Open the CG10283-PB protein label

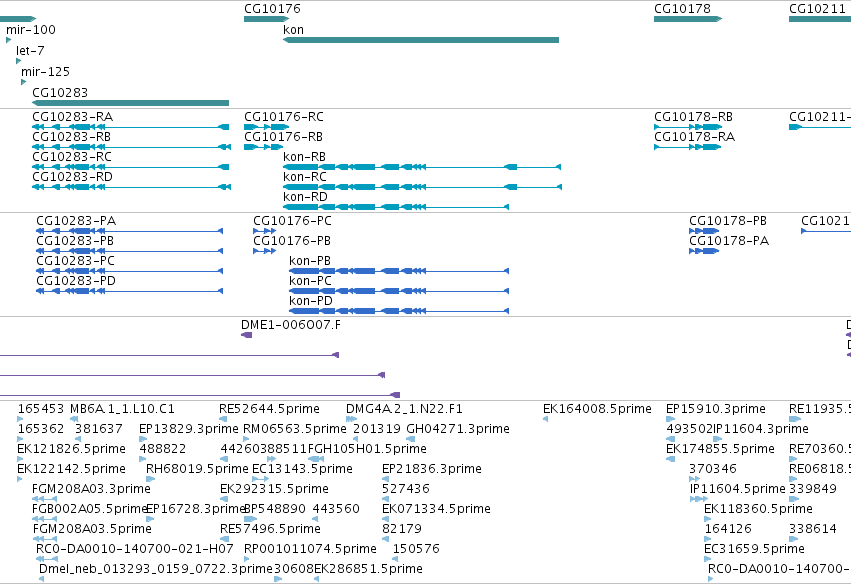[75, 241]
